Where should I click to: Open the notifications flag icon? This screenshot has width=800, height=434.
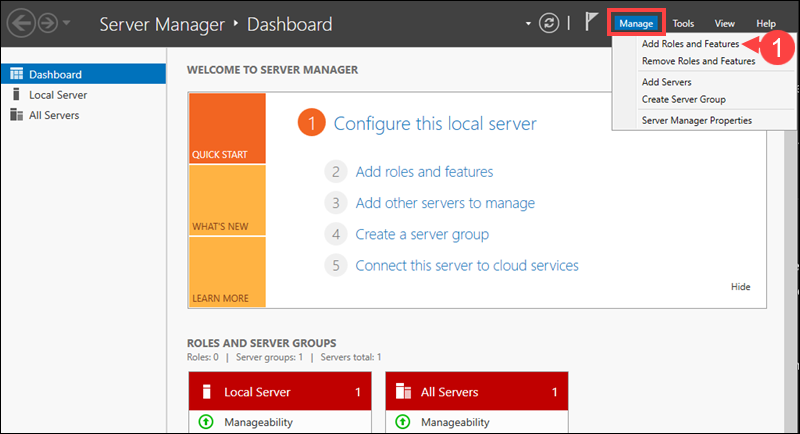pos(591,23)
